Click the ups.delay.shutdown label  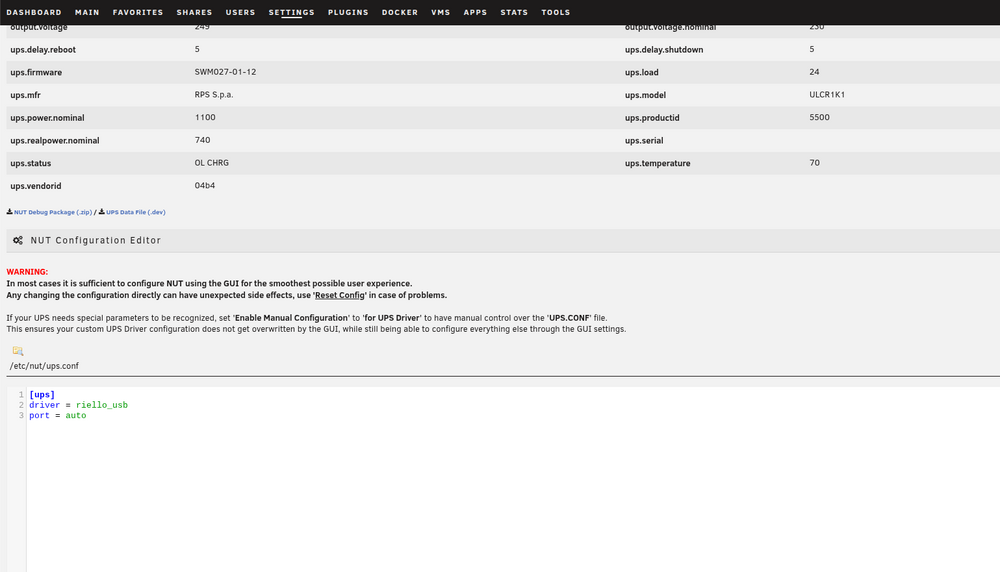[x=664, y=50]
